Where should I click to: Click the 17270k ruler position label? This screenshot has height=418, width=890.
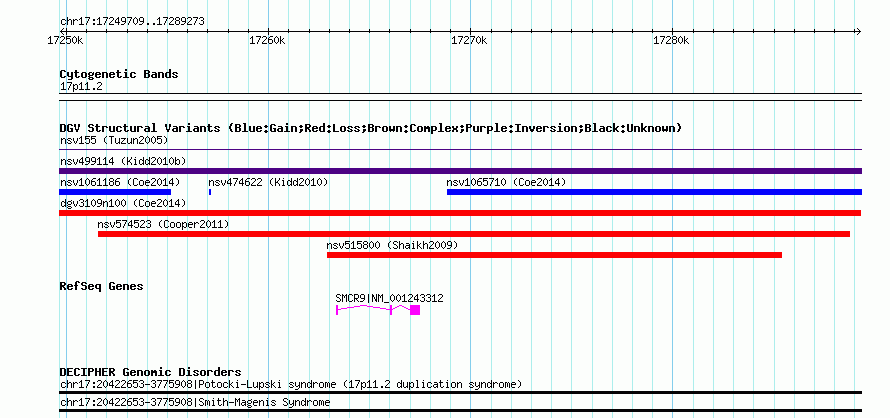coord(469,40)
